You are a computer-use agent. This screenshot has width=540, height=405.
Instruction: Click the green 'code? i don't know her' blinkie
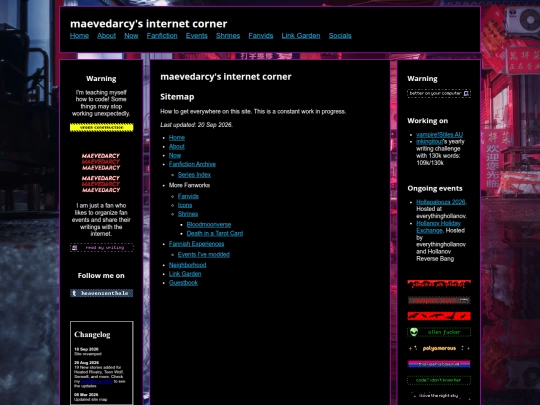(439, 380)
